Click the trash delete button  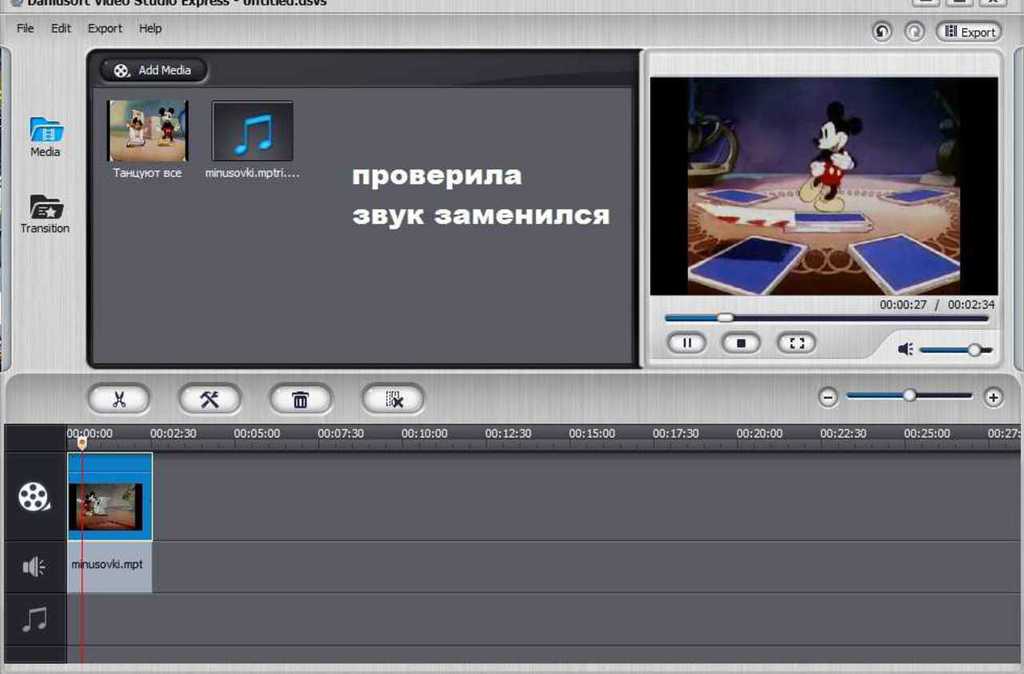coord(300,399)
